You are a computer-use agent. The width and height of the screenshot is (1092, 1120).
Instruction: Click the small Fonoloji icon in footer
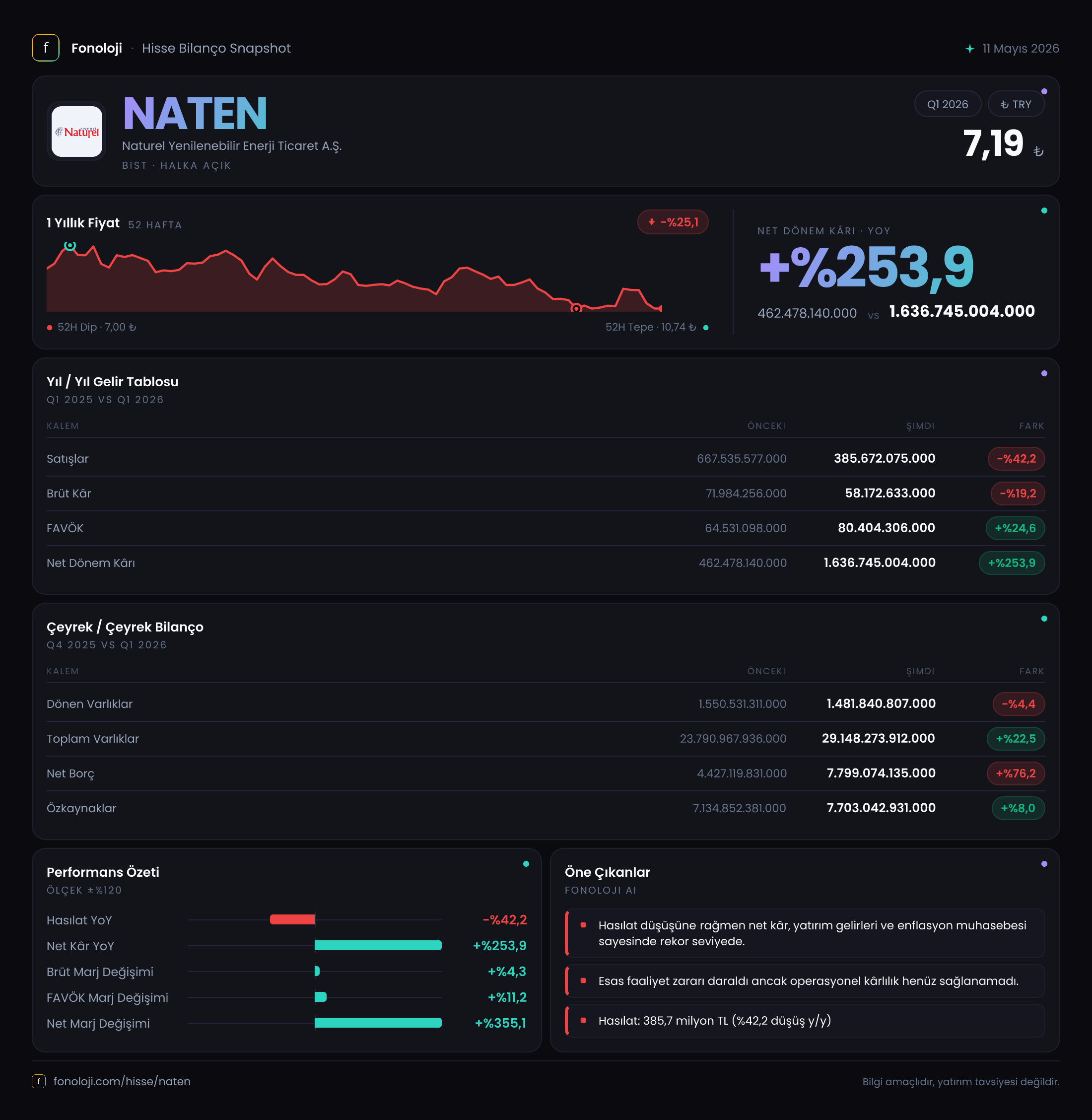tap(38, 1081)
